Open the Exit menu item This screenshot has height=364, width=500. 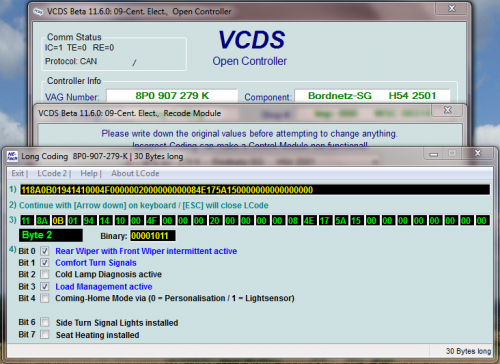click(18, 173)
